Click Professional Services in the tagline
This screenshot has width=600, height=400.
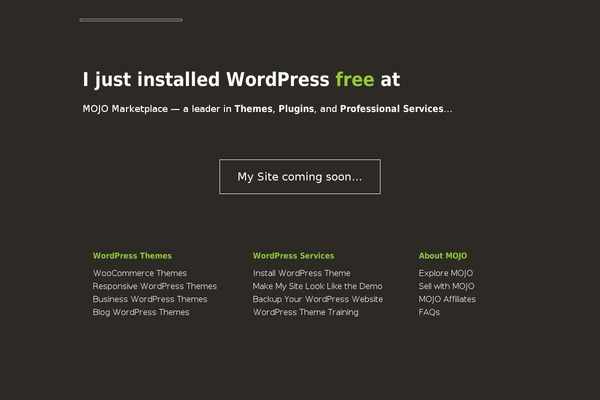click(391, 109)
